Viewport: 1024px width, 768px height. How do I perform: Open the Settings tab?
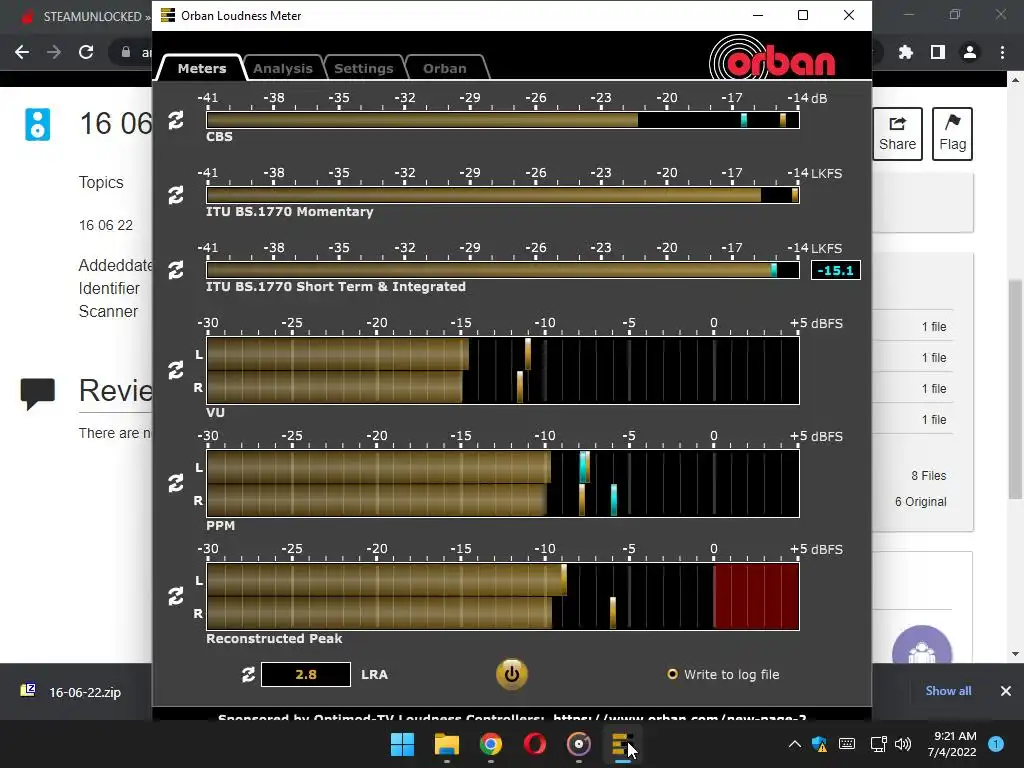coord(364,68)
